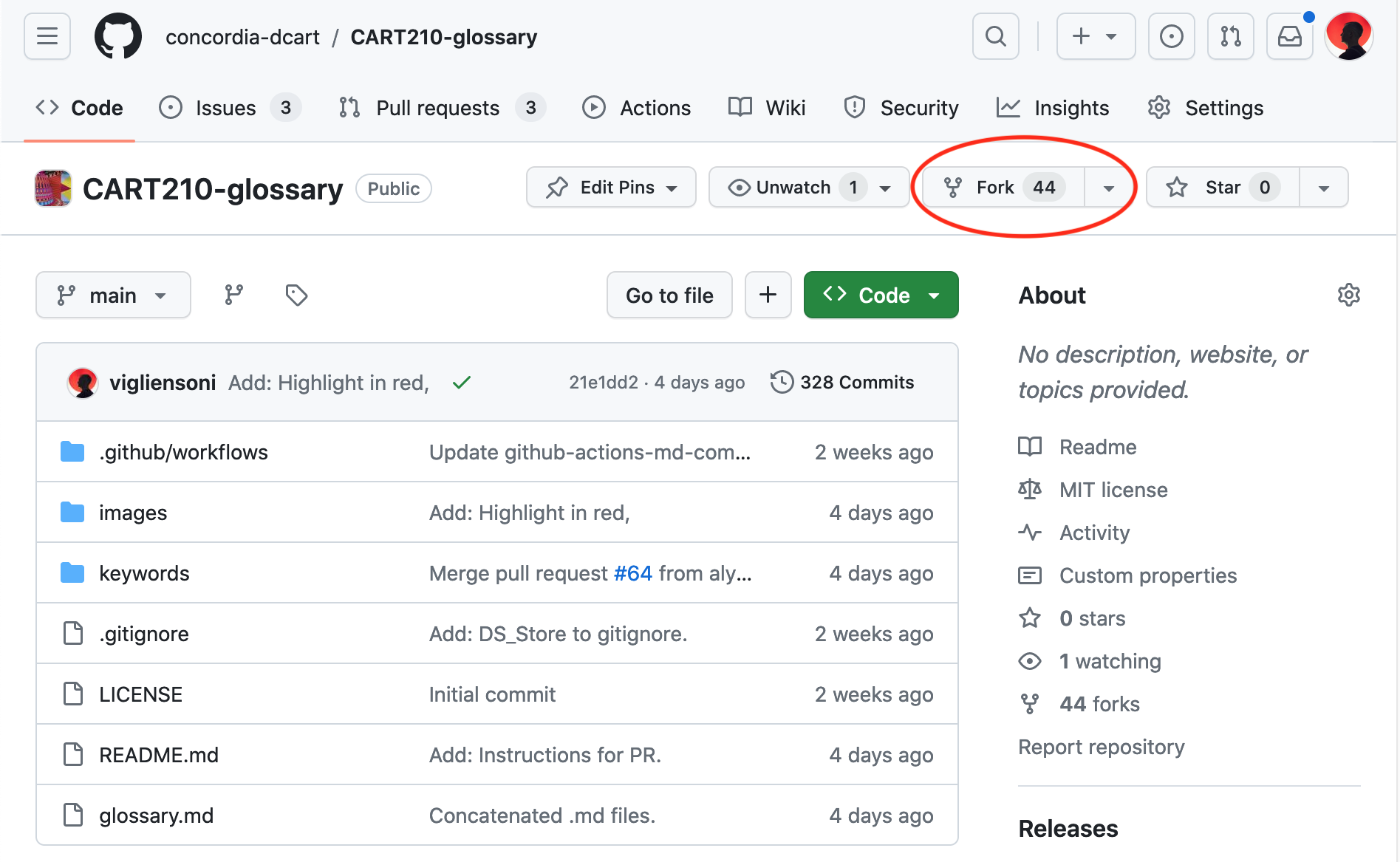1400x862 pixels.
Task: Open commit Update github-actions-md-com...
Action: coord(590,452)
